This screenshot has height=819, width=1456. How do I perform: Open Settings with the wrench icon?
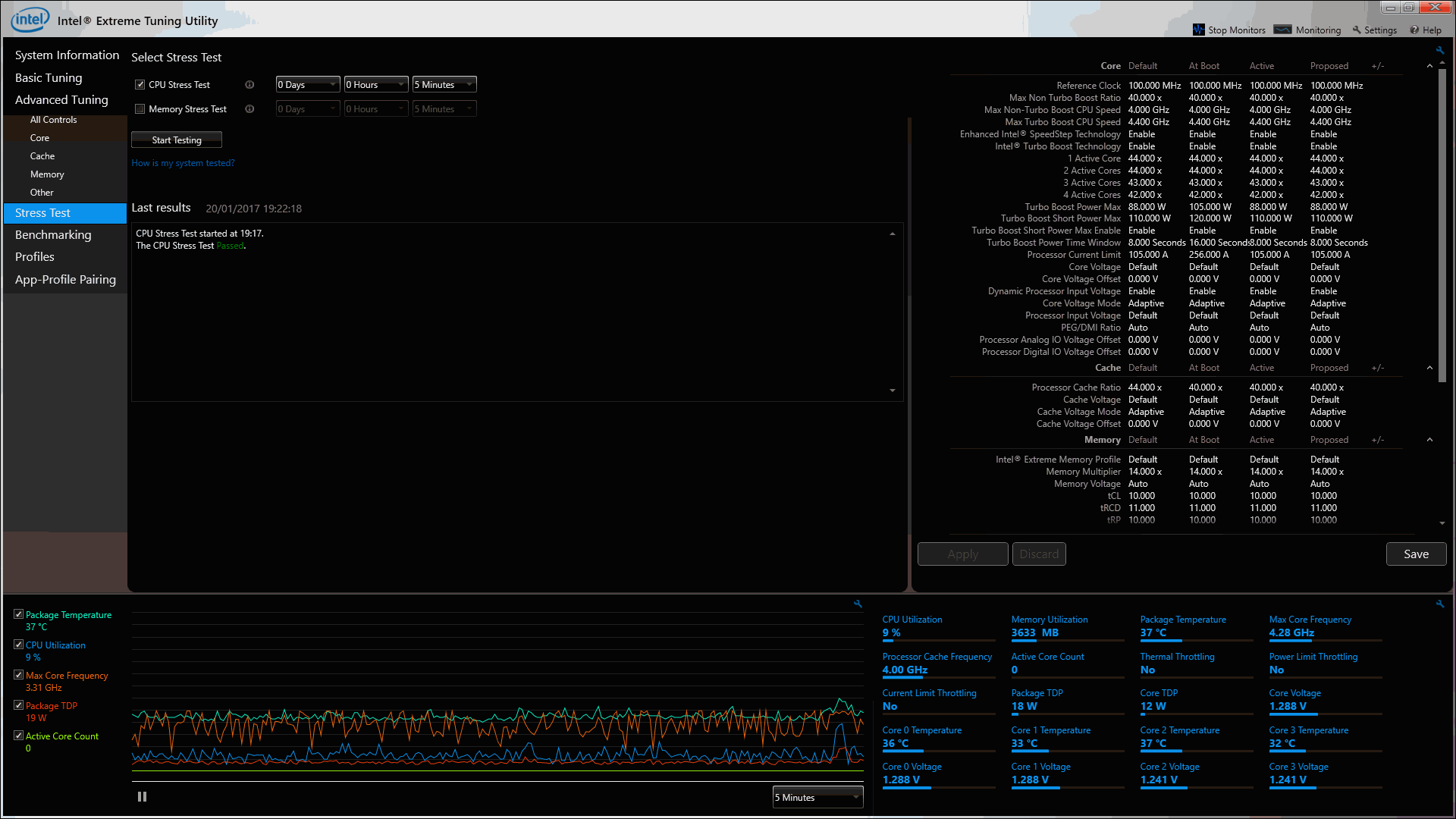1374,30
